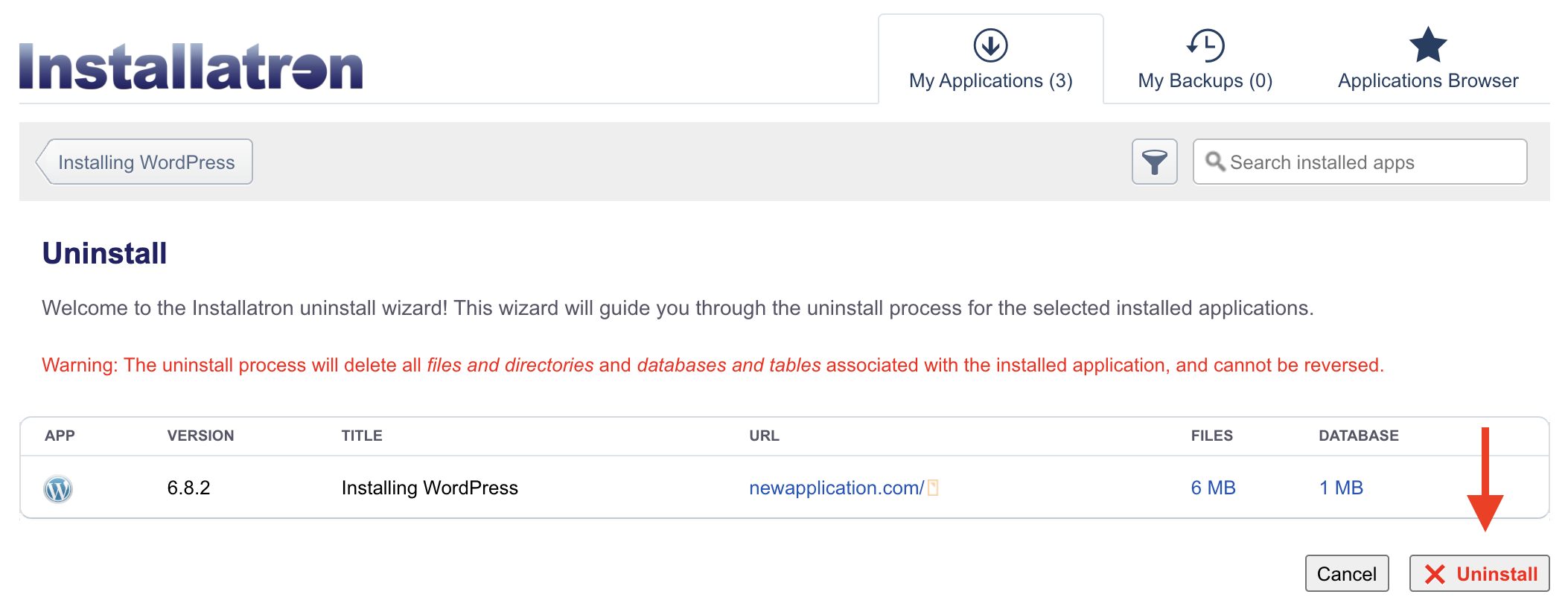Switch to the My Applications (3) tab label
The height and width of the screenshot is (609, 1568).
(990, 80)
